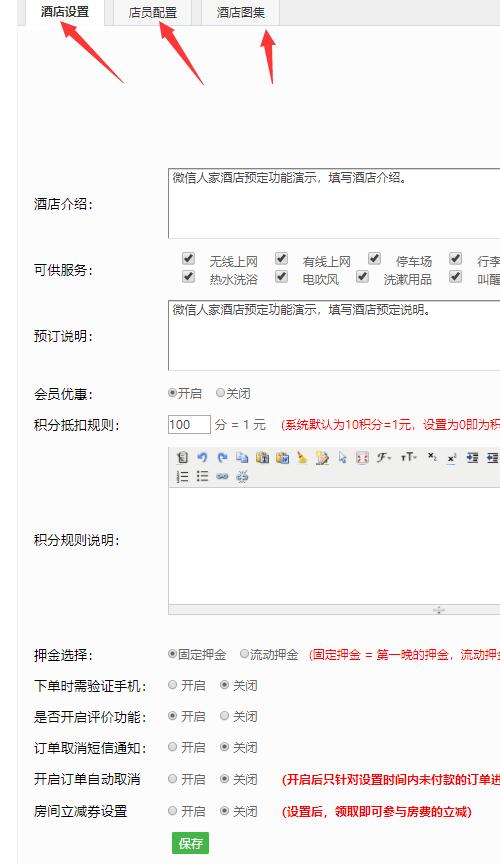Click into the 预订说明 text area
500x864 pixels.
334,335
